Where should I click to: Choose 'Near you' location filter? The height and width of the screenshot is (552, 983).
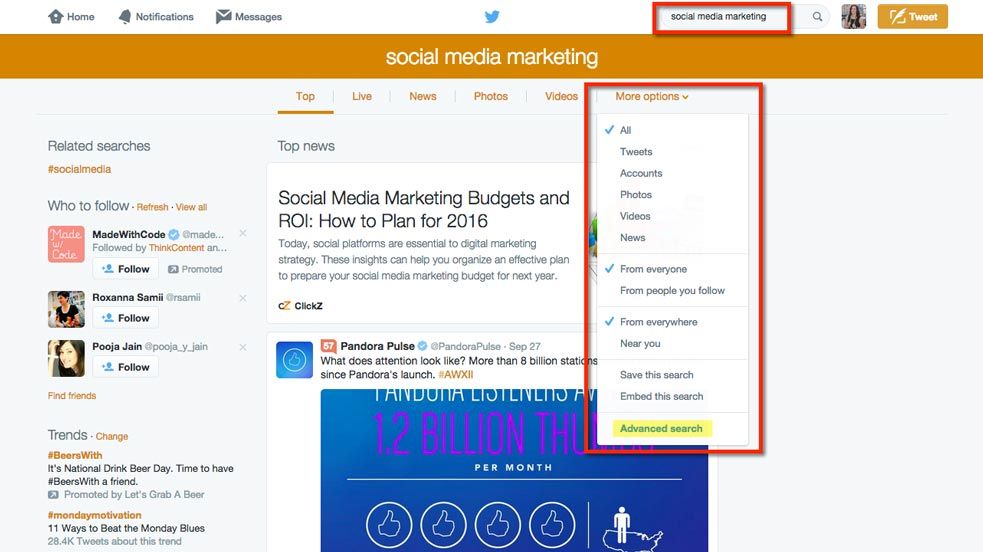click(640, 344)
